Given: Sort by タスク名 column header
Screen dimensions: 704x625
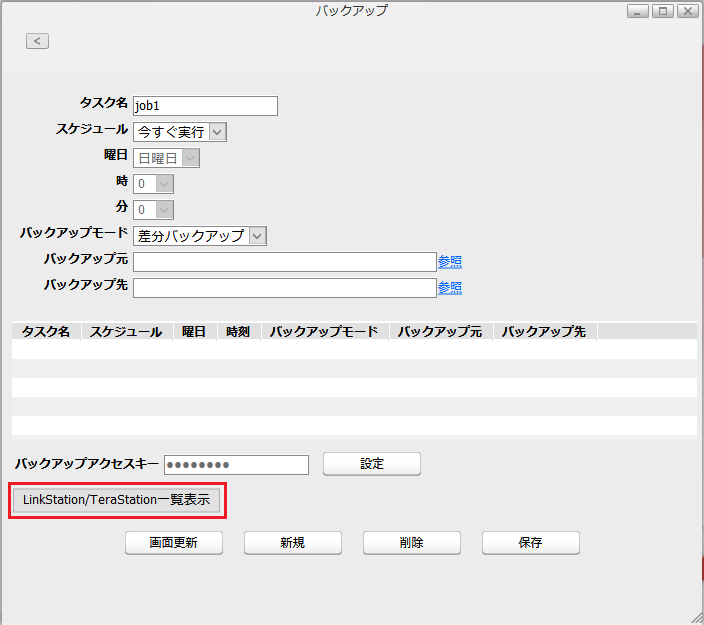Looking at the screenshot, I should pyautogui.click(x=46, y=331).
